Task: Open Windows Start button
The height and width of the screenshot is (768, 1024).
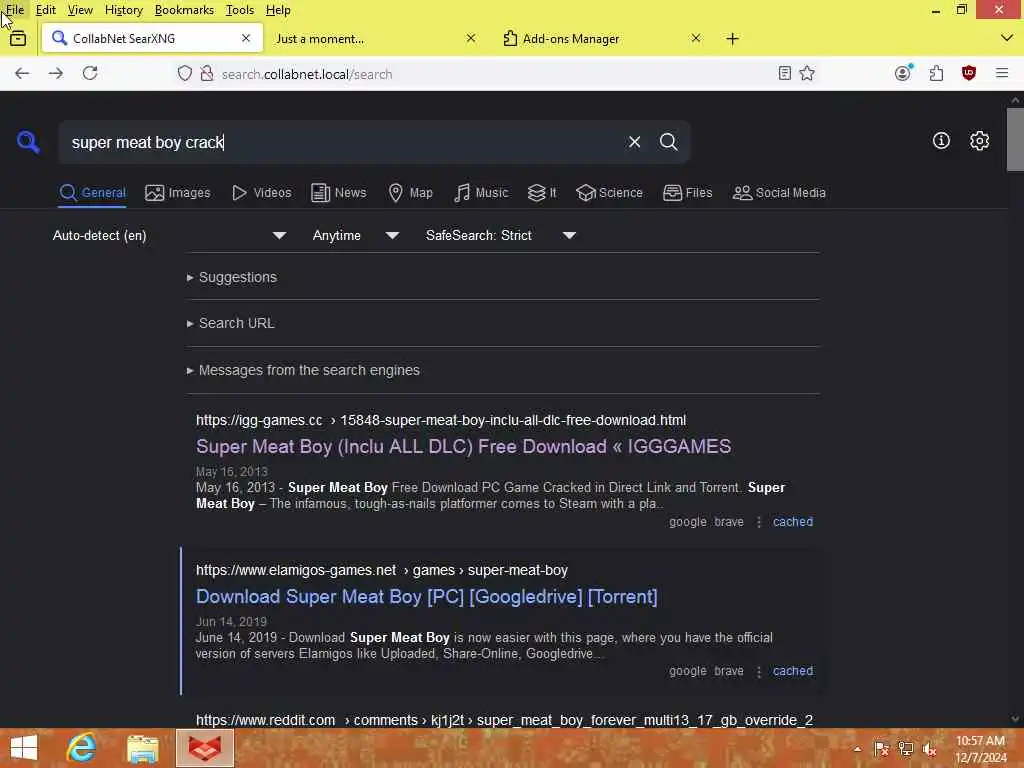Action: 24,748
